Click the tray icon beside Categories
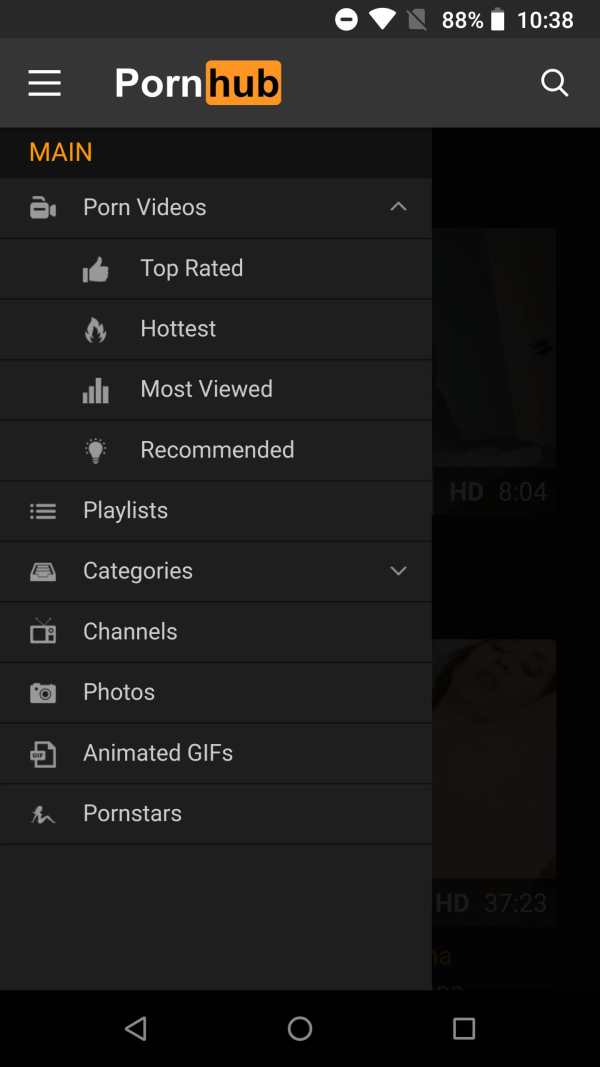Image resolution: width=600 pixels, height=1067 pixels. coord(43,572)
